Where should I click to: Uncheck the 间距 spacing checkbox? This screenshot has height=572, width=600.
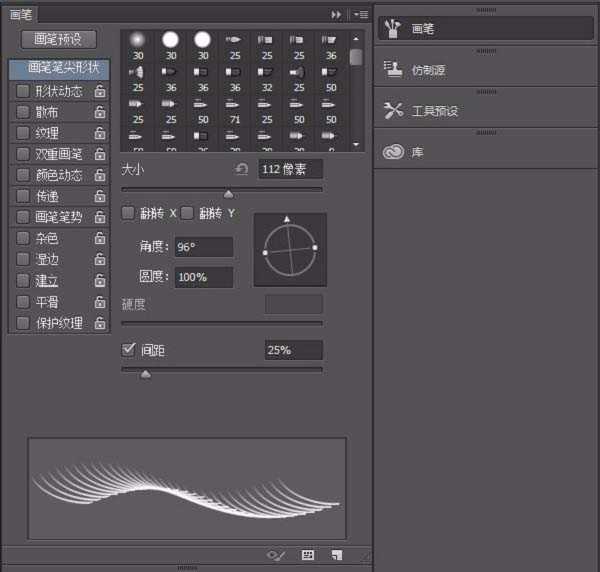pyautogui.click(x=128, y=350)
